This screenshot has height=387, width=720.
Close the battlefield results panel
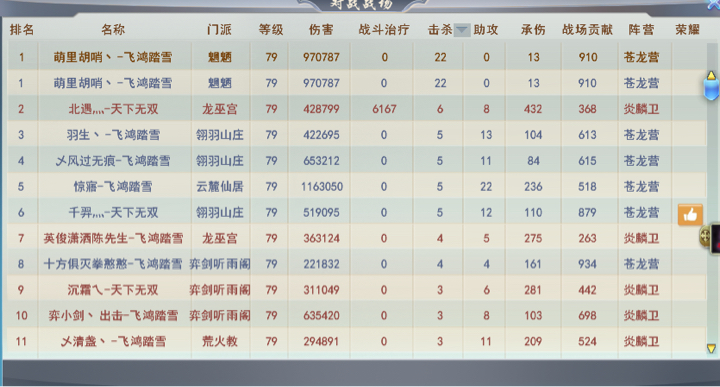click(x=714, y=4)
